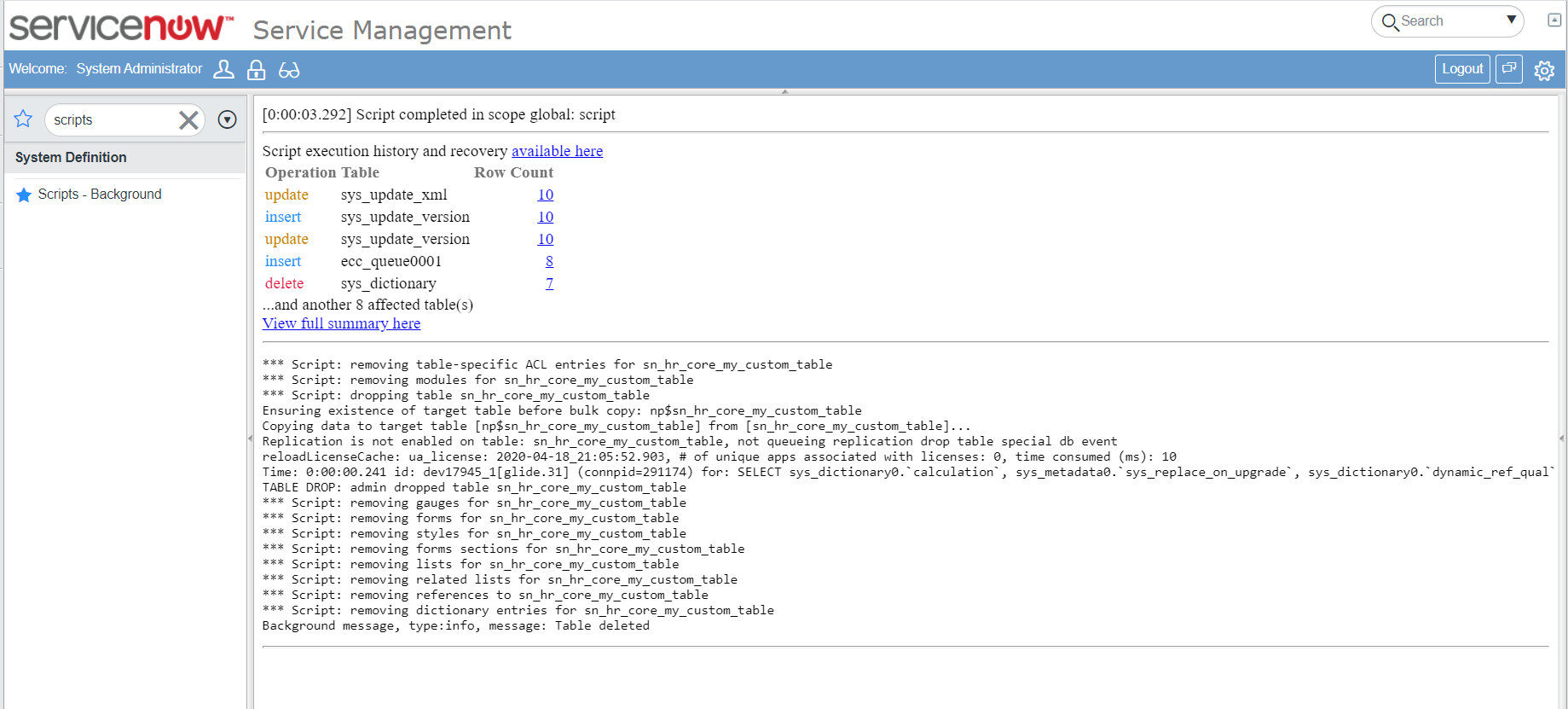This screenshot has height=709, width=1568.
Task: Expand the navigator options circle arrow
Action: pyautogui.click(x=227, y=119)
